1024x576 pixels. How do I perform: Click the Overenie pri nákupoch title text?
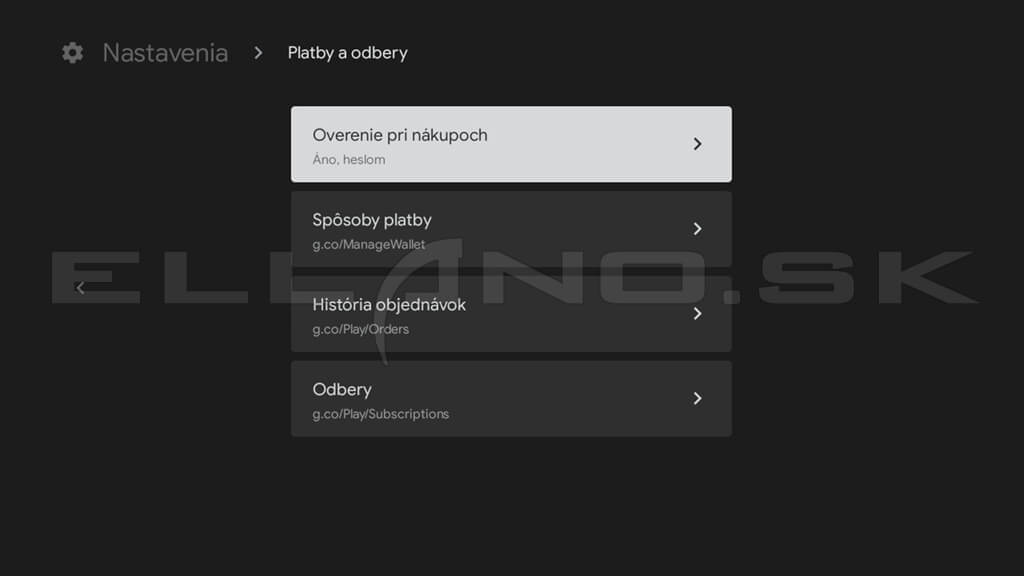click(x=400, y=135)
